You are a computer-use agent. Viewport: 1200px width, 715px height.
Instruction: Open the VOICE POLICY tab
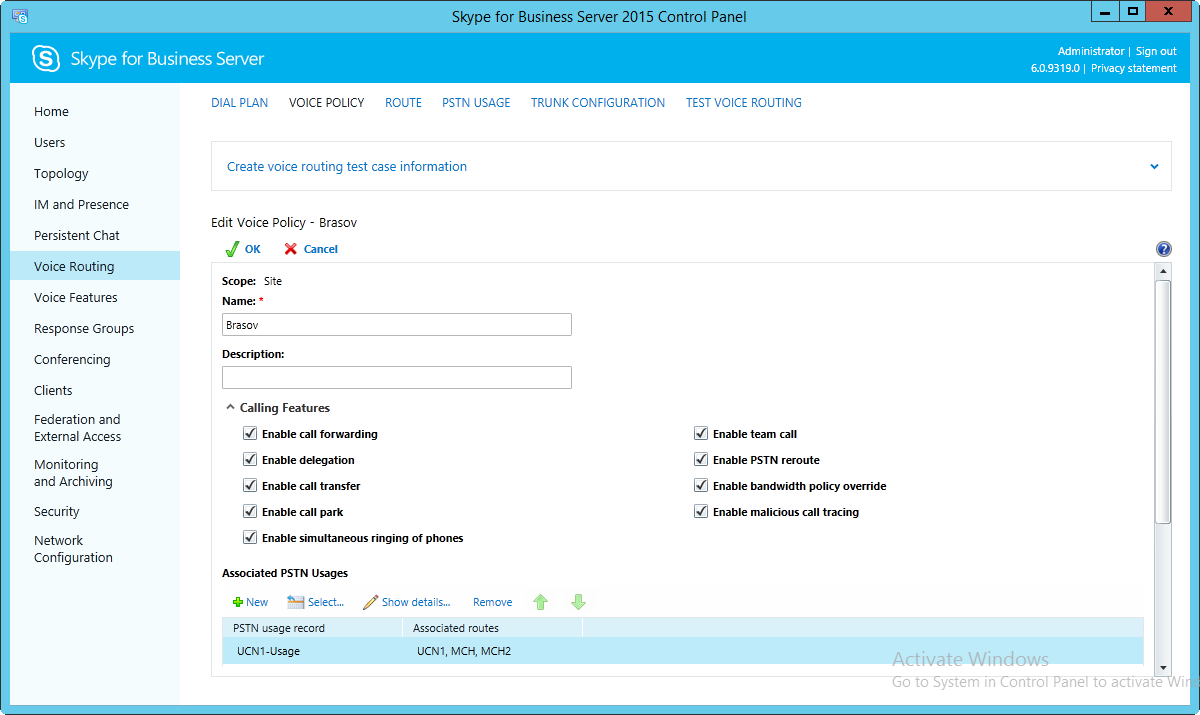[x=327, y=103]
